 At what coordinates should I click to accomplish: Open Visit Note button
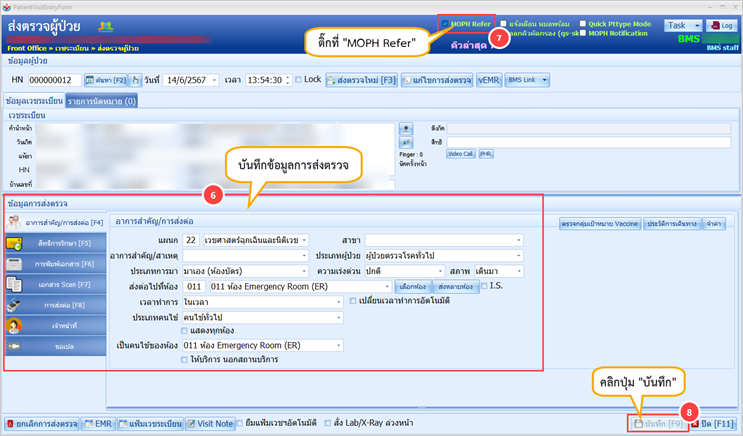[210, 424]
